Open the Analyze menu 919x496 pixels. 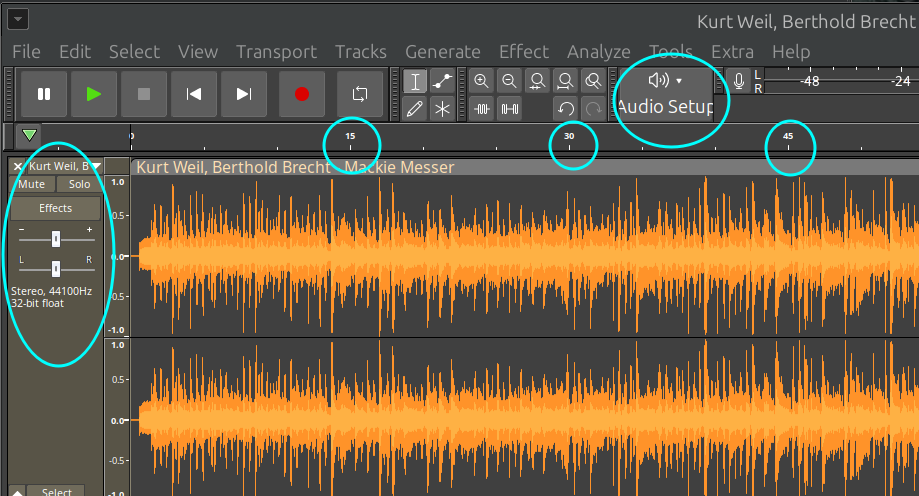[x=599, y=52]
